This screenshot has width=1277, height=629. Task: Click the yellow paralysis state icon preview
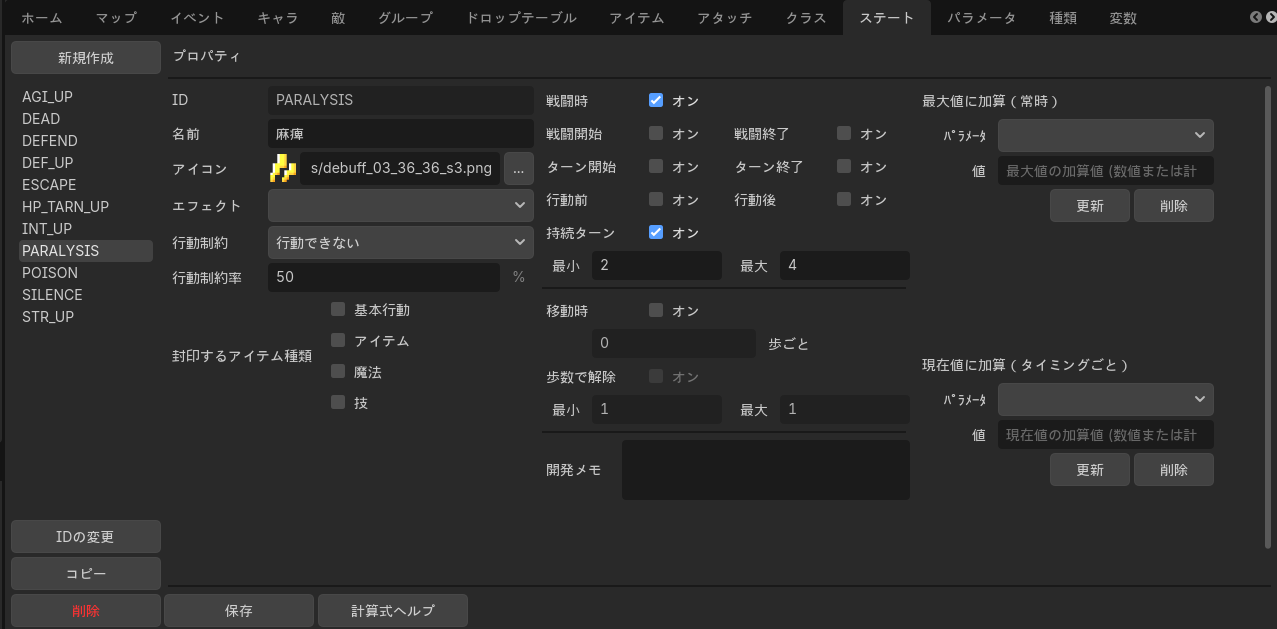click(x=283, y=168)
